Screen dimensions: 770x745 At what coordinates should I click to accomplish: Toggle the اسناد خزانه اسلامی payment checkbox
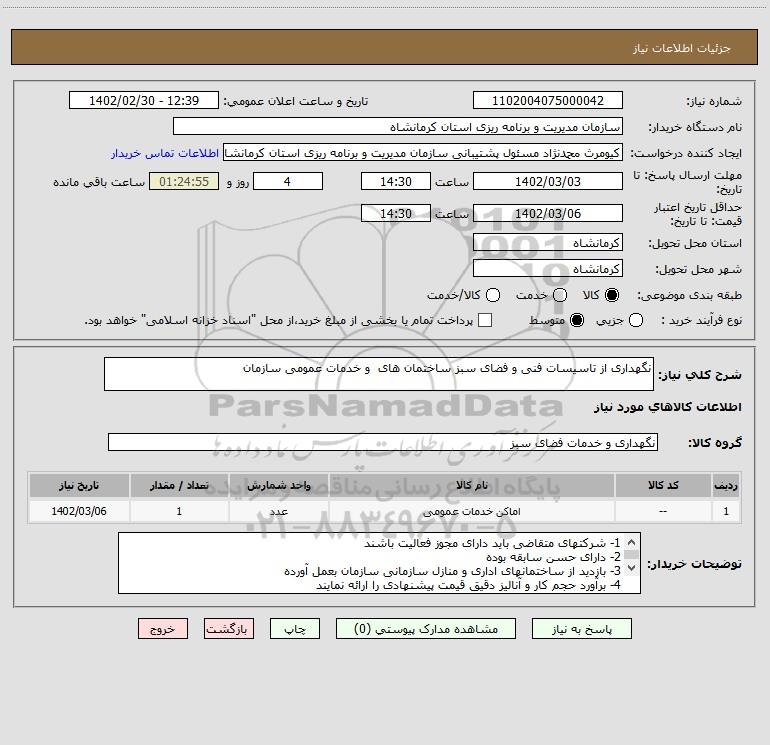[485, 320]
